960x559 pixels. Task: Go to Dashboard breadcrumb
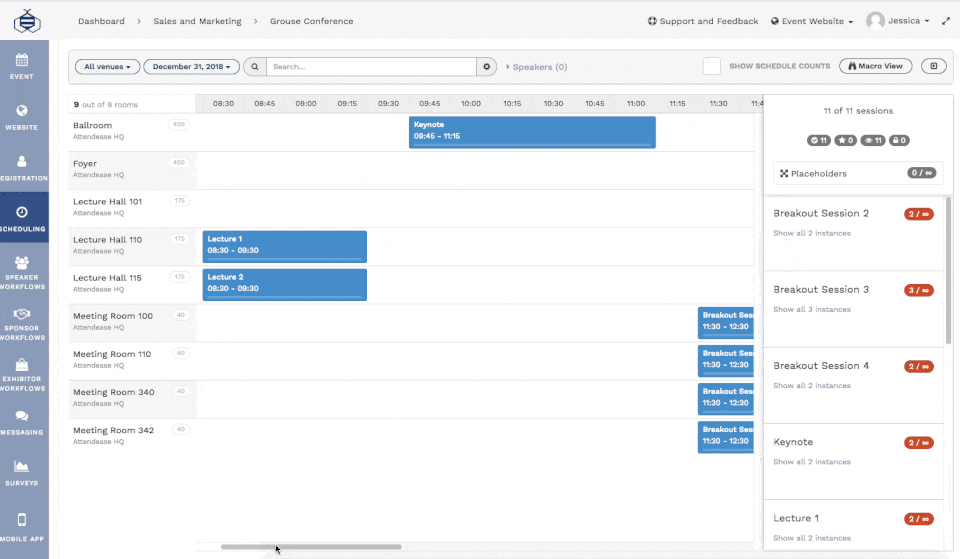101,21
